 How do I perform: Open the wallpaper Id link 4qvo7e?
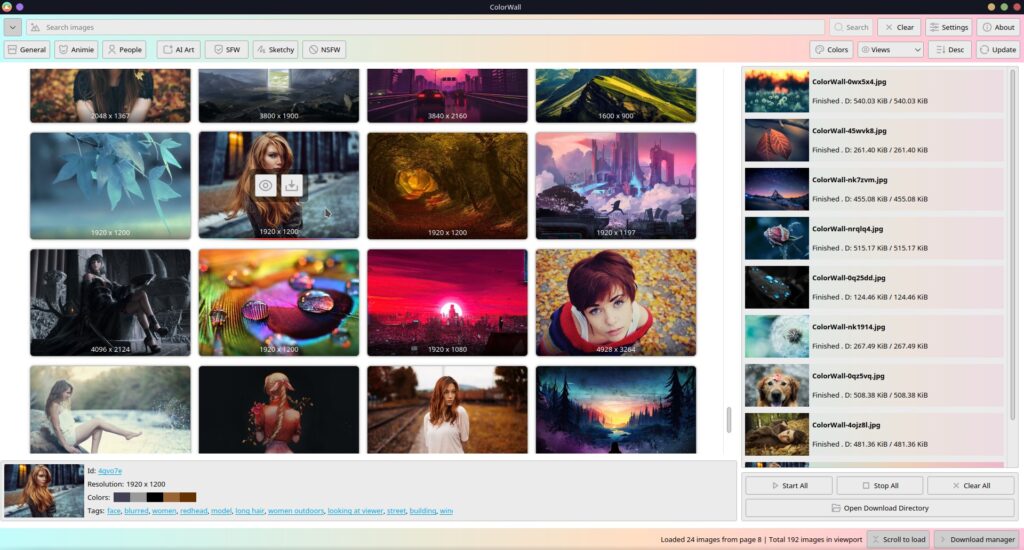(109, 470)
